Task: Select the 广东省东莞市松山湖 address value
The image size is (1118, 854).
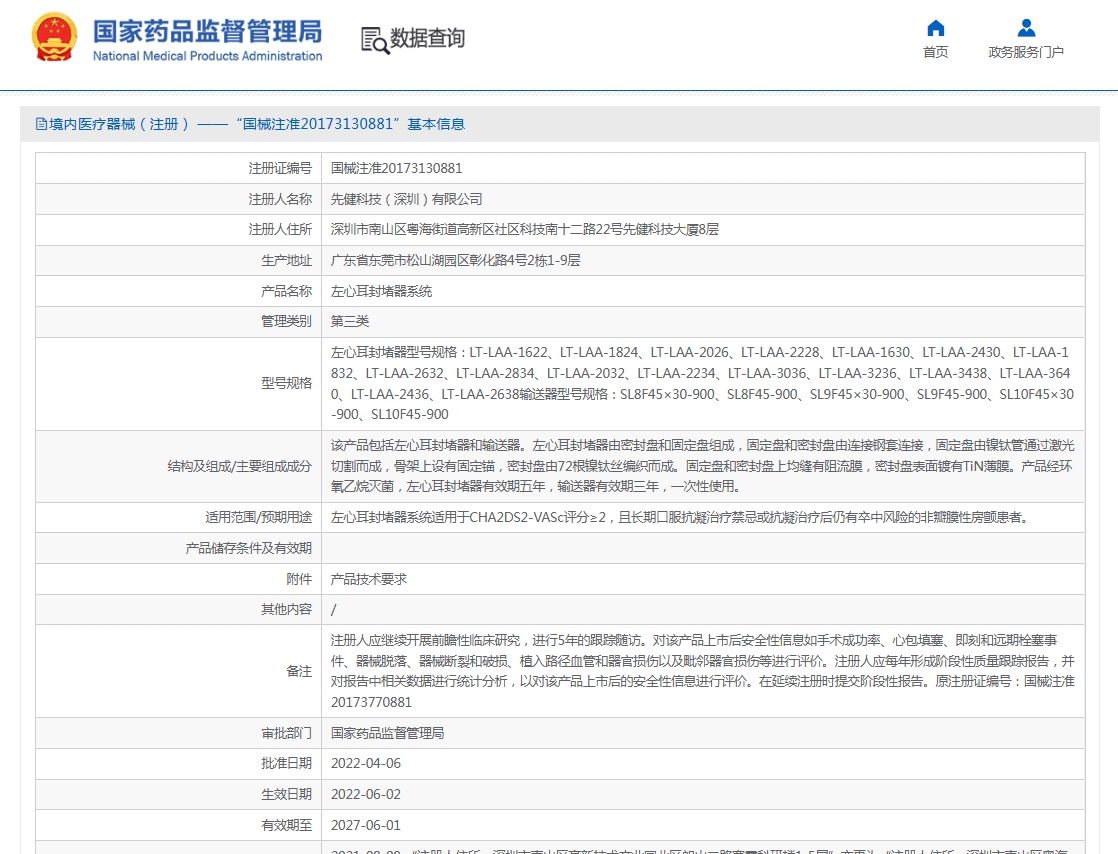Action: click(x=456, y=260)
